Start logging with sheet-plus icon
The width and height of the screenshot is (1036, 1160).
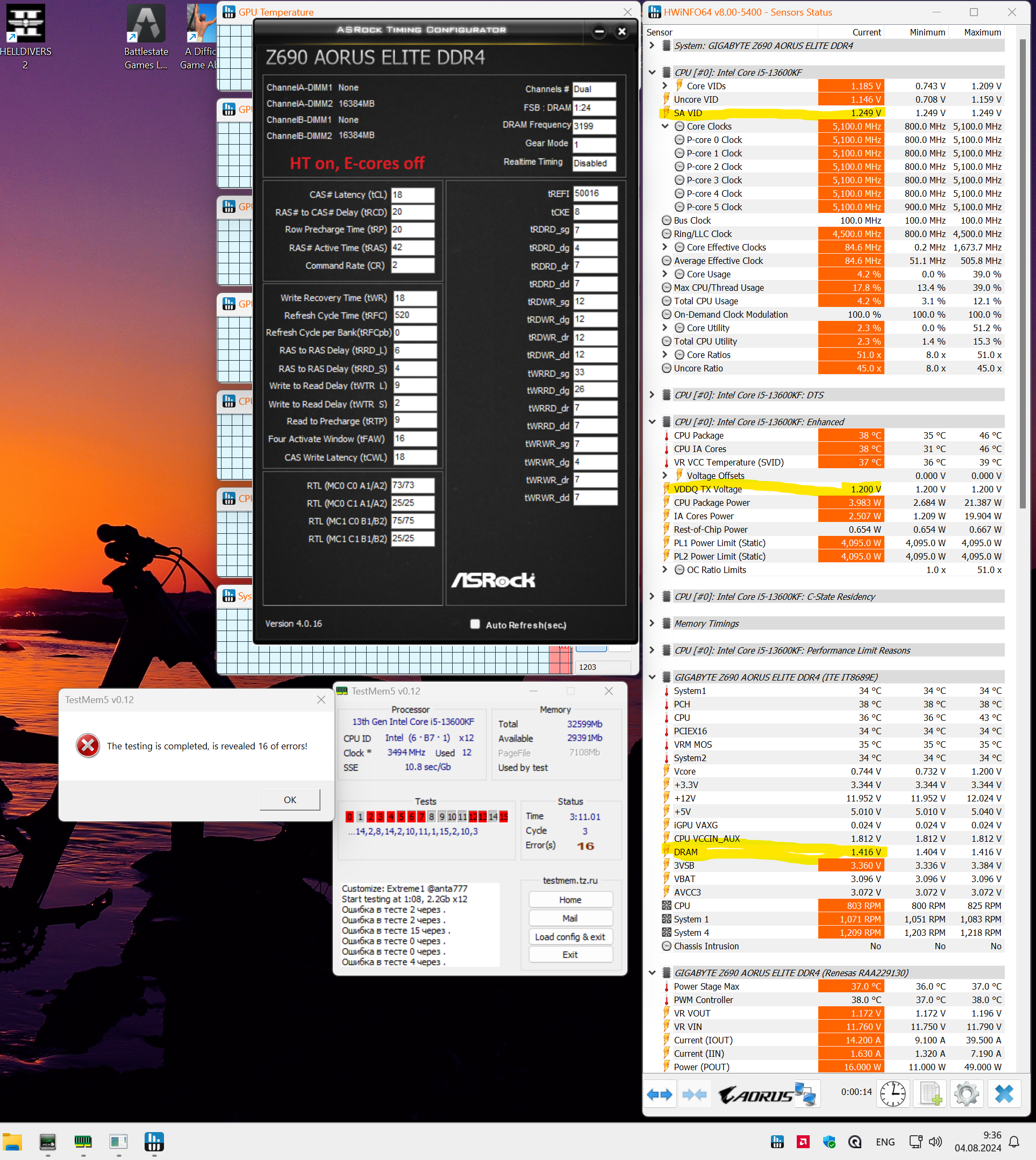(x=930, y=1094)
